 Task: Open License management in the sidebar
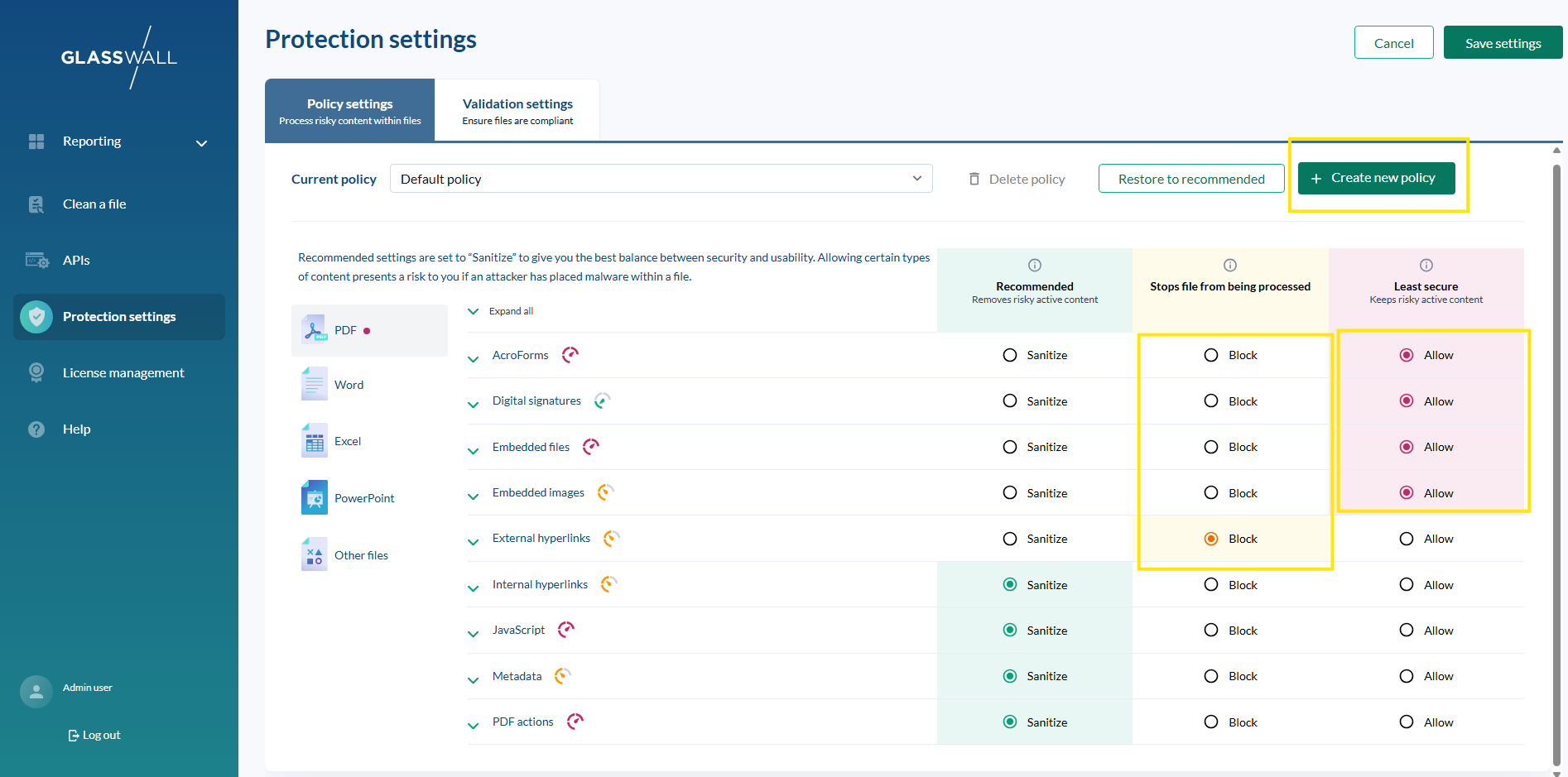coord(123,373)
